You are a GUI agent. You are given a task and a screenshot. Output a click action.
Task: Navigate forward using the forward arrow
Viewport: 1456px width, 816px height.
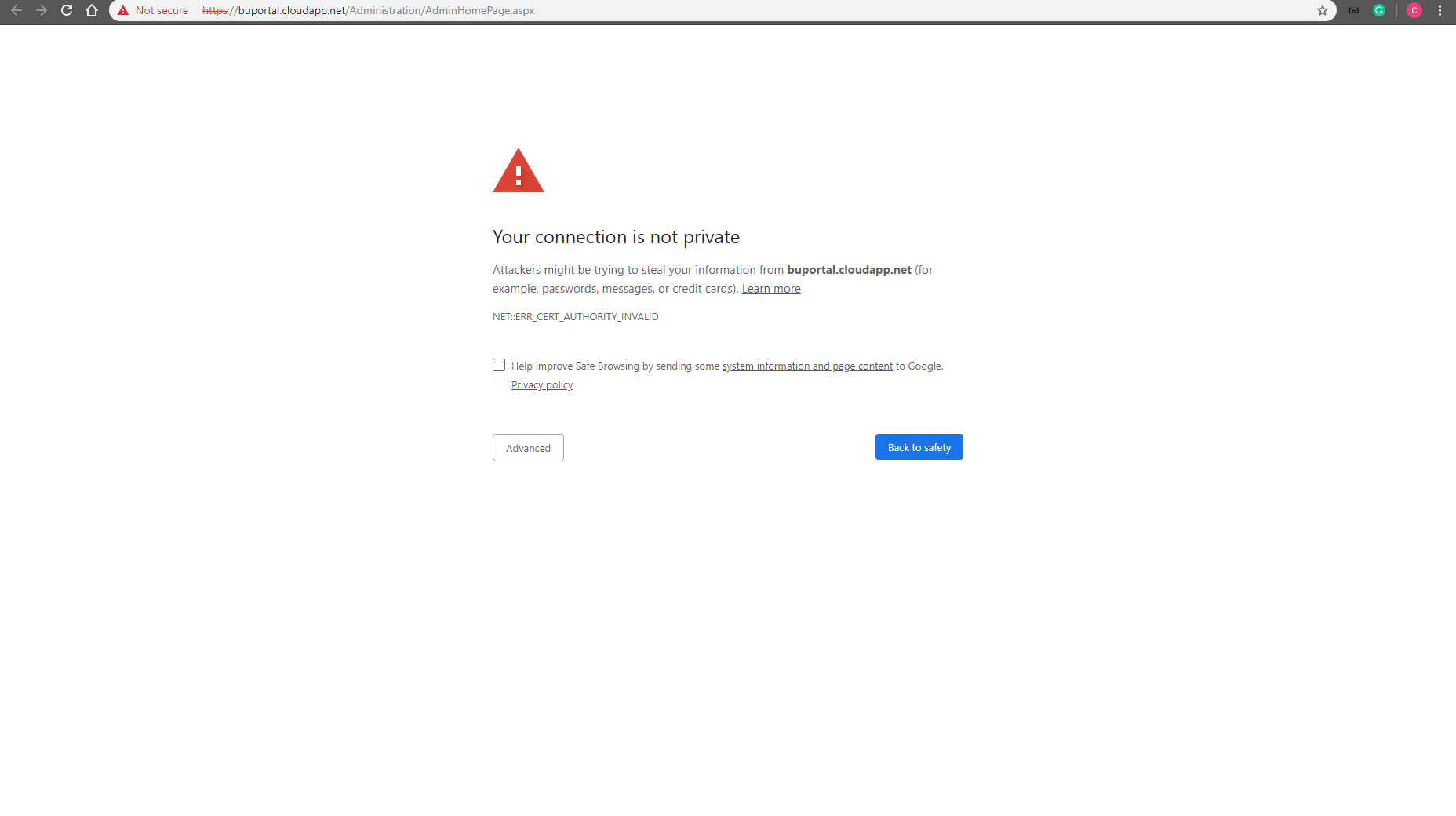(42, 10)
